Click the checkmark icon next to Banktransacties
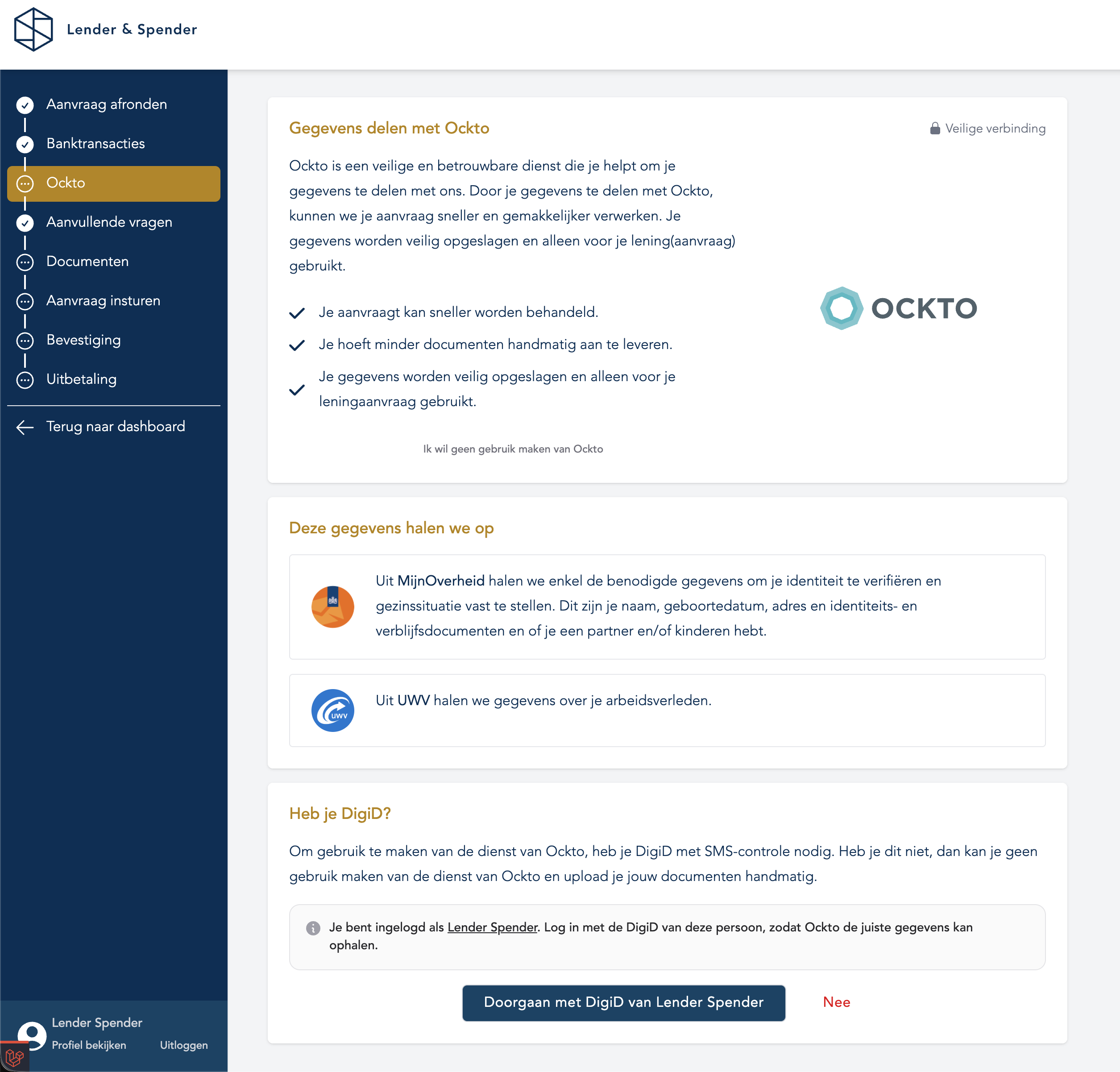Viewport: 1120px width, 1072px height. click(25, 144)
